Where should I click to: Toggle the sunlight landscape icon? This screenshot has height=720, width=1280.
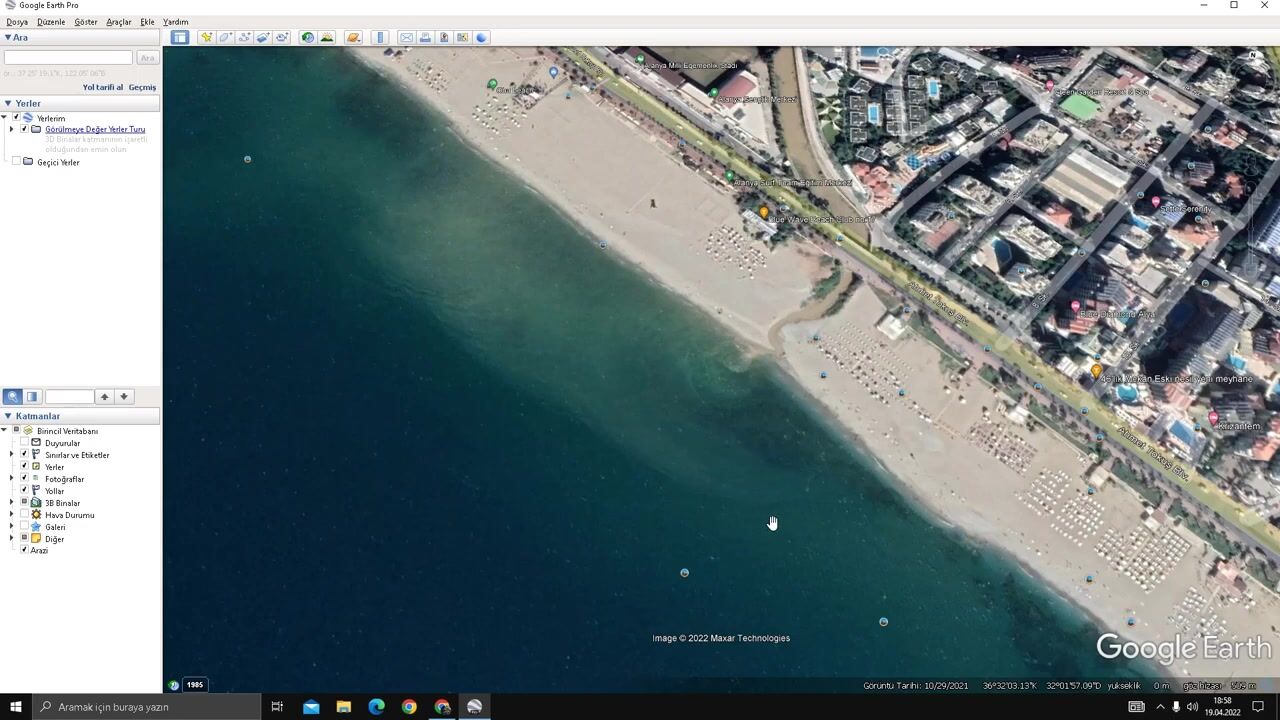[x=327, y=37]
